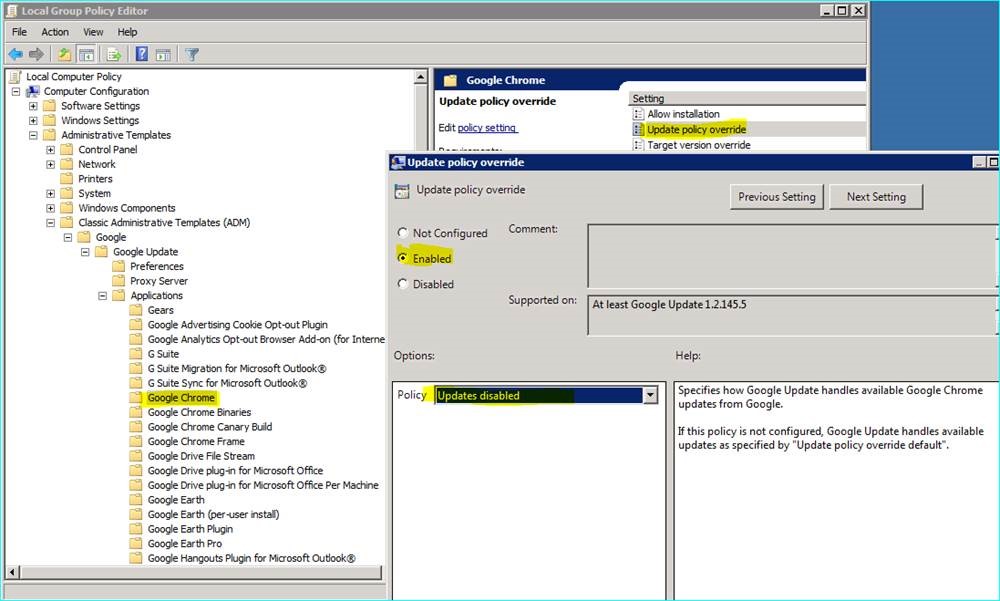Open the View menu

click(92, 32)
